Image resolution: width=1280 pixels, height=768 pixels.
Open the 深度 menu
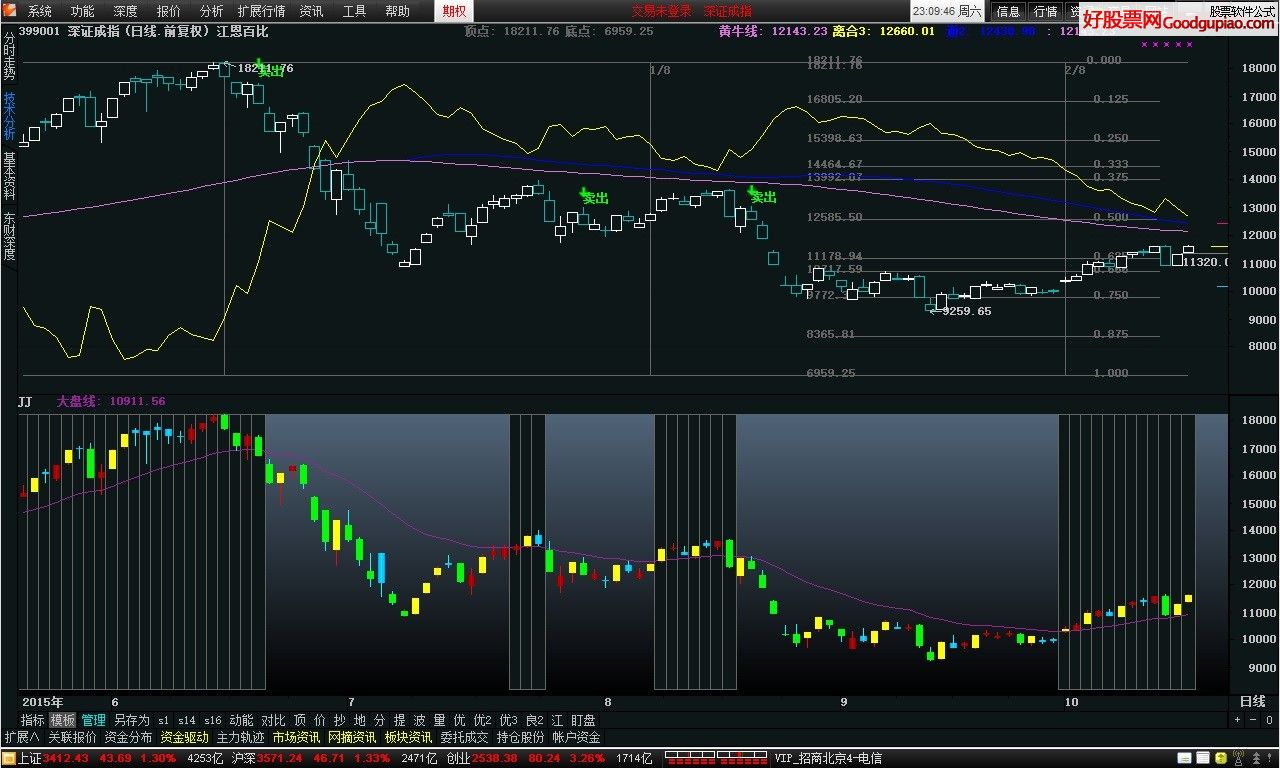[126, 11]
